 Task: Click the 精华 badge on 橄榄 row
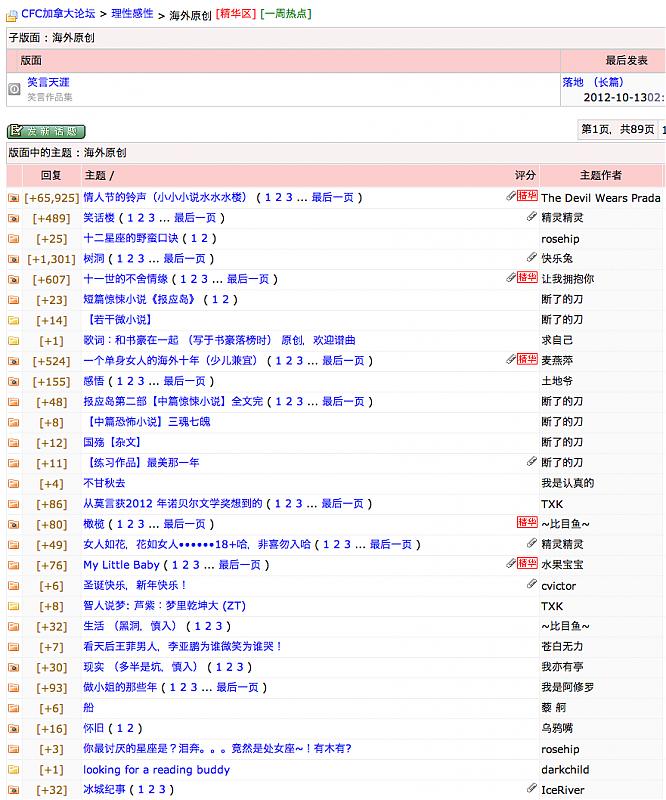click(526, 523)
